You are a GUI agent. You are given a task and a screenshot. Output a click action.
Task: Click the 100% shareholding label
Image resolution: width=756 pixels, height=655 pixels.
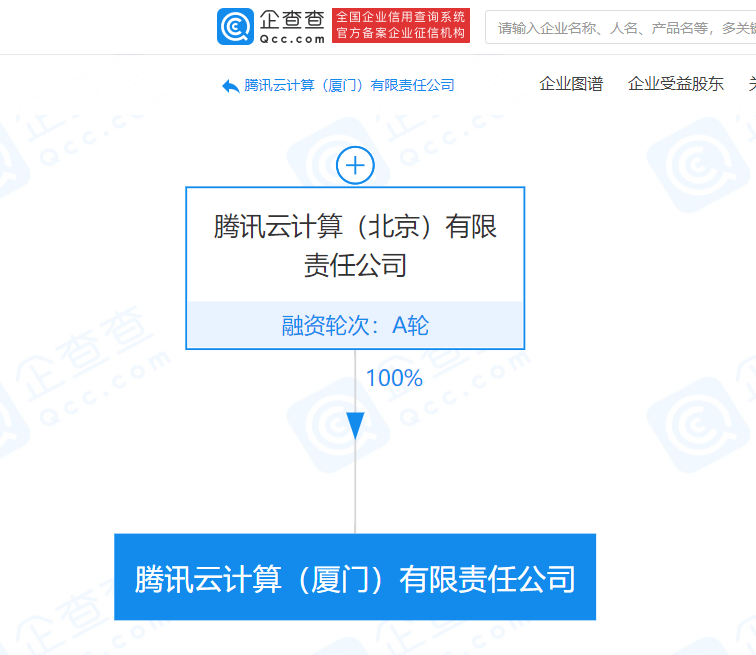[x=394, y=378]
